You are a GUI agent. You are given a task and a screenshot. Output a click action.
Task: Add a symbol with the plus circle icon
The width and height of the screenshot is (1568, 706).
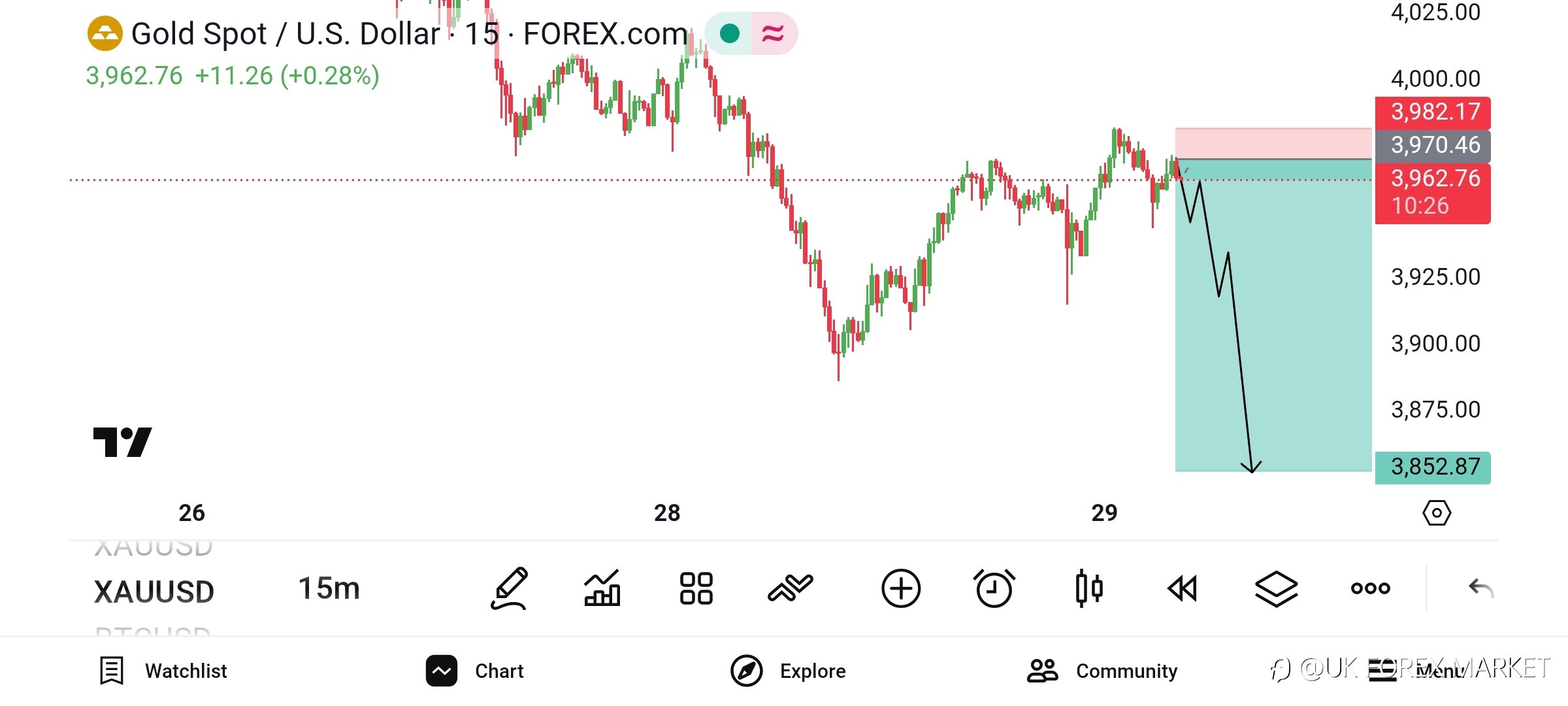tap(901, 588)
